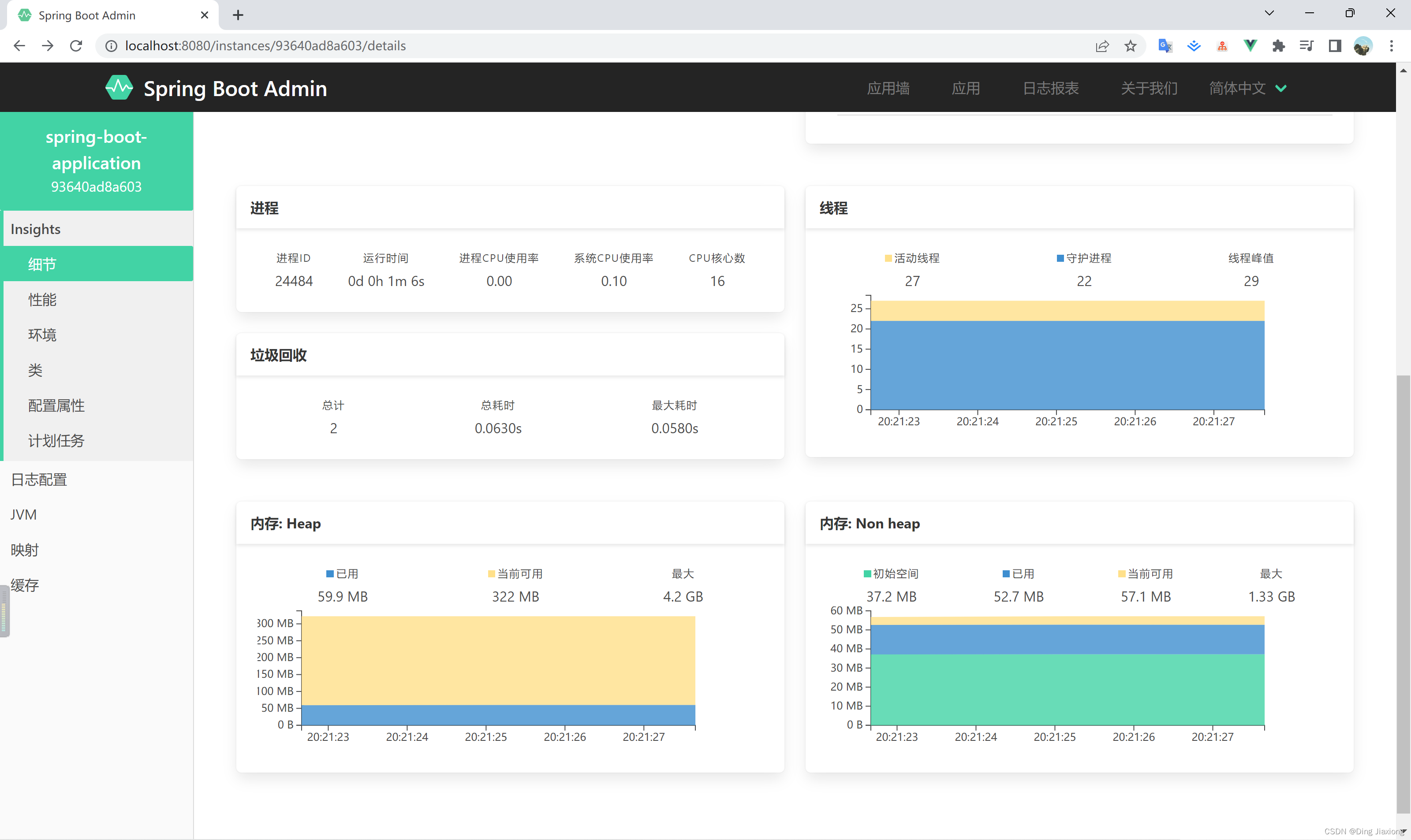Select 性能 in the sidebar
Image resolution: width=1411 pixels, height=840 pixels.
tap(98, 299)
